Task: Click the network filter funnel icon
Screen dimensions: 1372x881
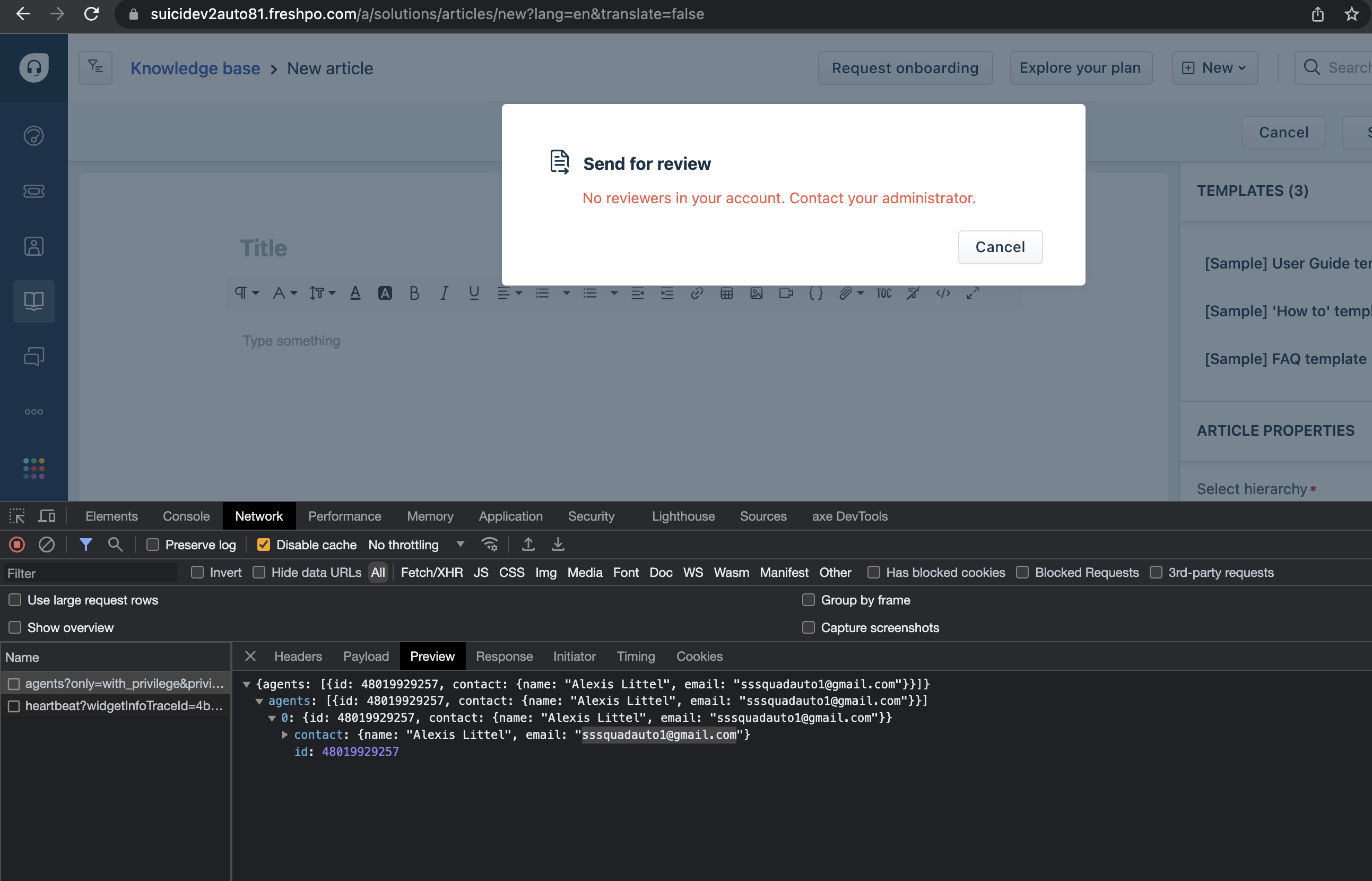Action: coord(86,545)
